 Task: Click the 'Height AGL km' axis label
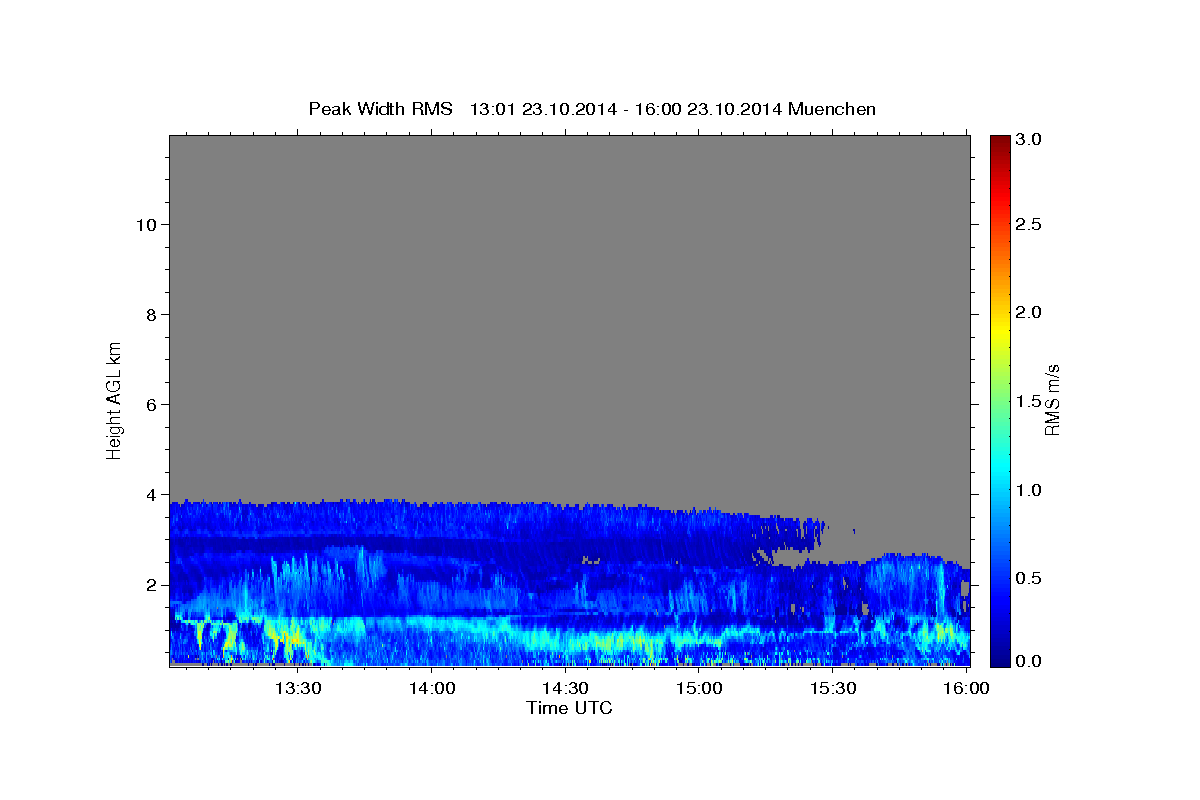click(115, 399)
